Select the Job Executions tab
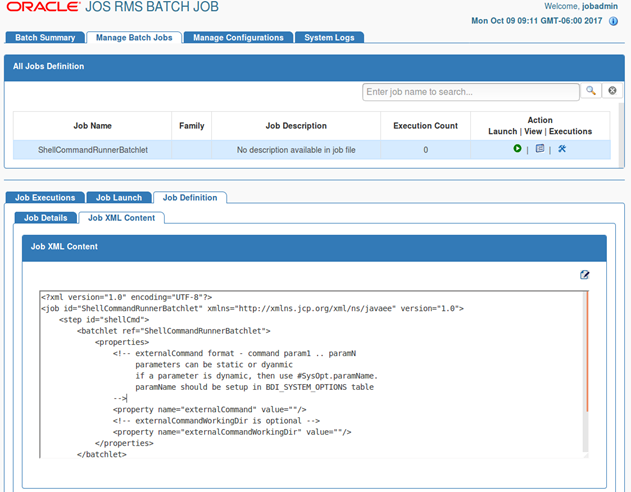 coord(45,198)
